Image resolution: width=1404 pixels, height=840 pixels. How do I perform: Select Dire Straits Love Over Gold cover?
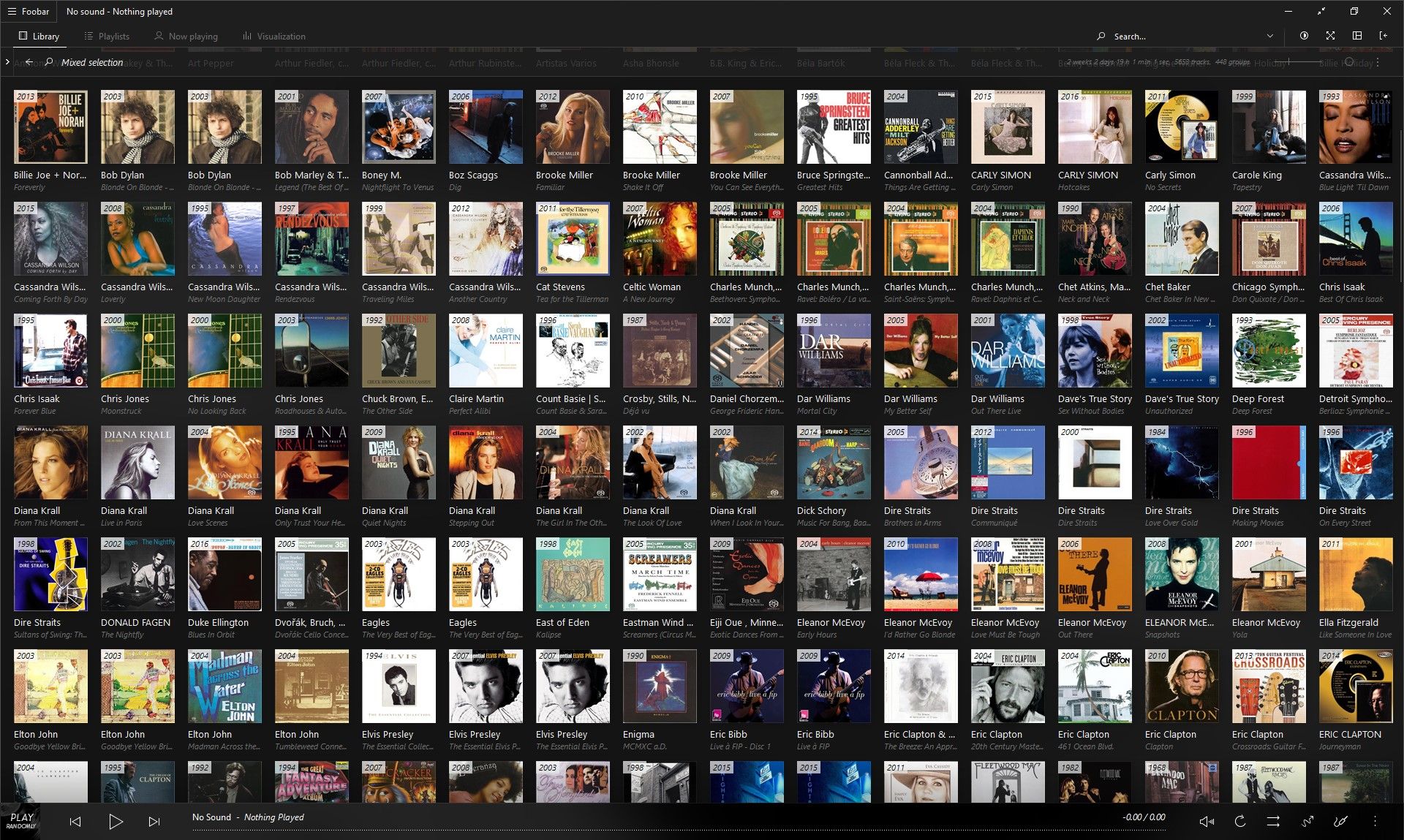pyautogui.click(x=1182, y=462)
